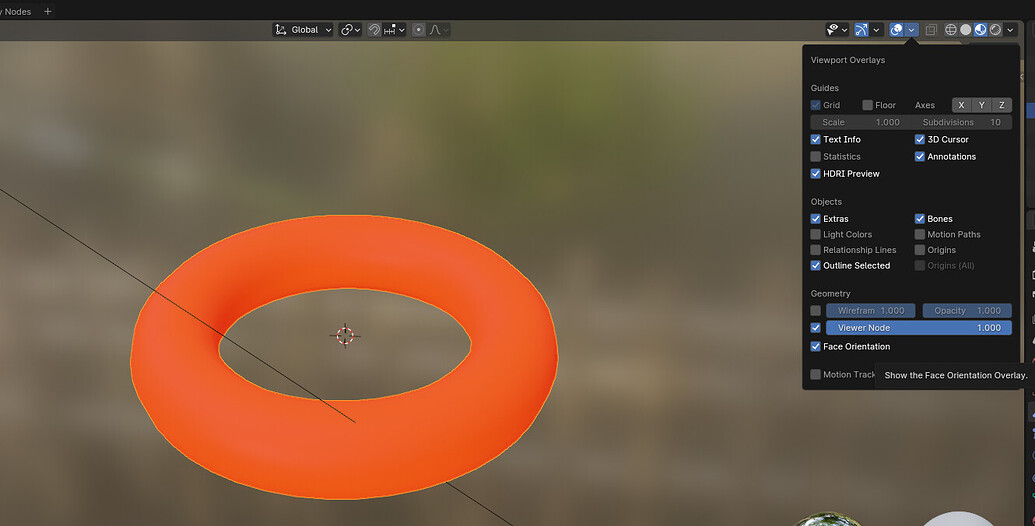Image resolution: width=1035 pixels, height=526 pixels.
Task: Enable the Light Colors checkbox
Action: click(x=816, y=234)
